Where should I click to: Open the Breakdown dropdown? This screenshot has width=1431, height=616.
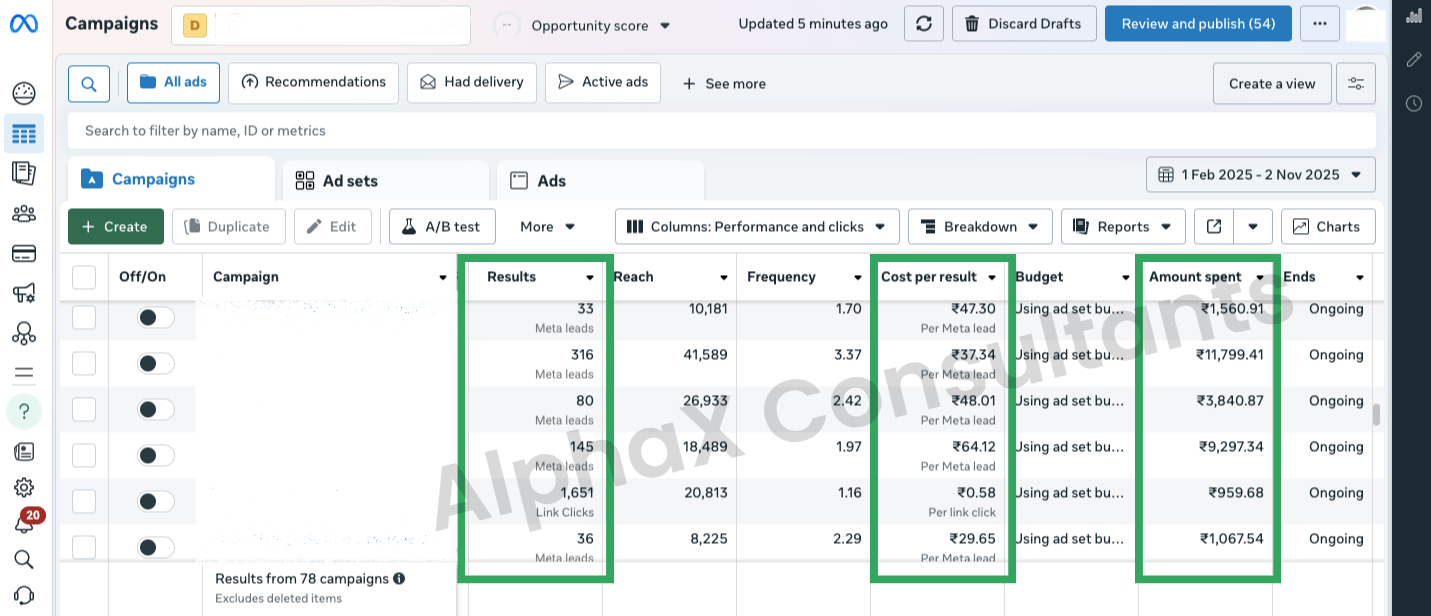tap(979, 227)
